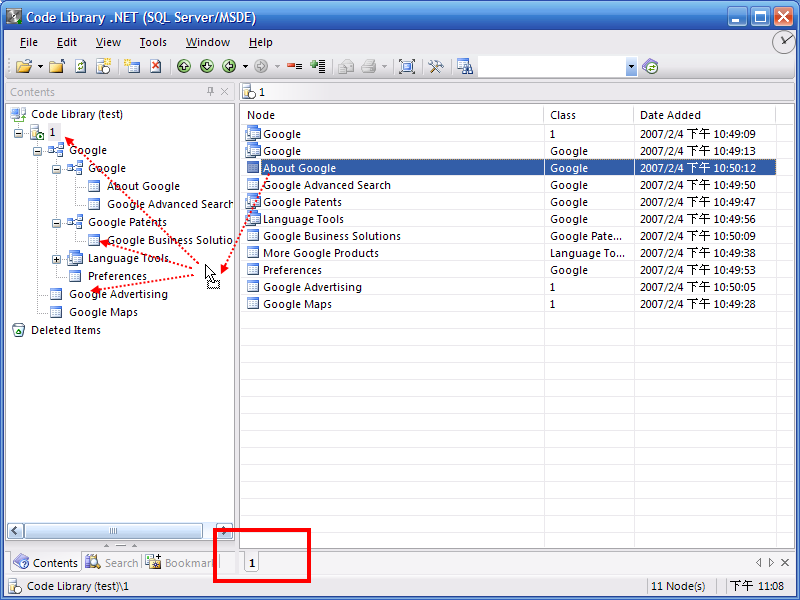800x600 pixels.
Task: Click the binoculars find toolbar icon
Action: [x=465, y=66]
